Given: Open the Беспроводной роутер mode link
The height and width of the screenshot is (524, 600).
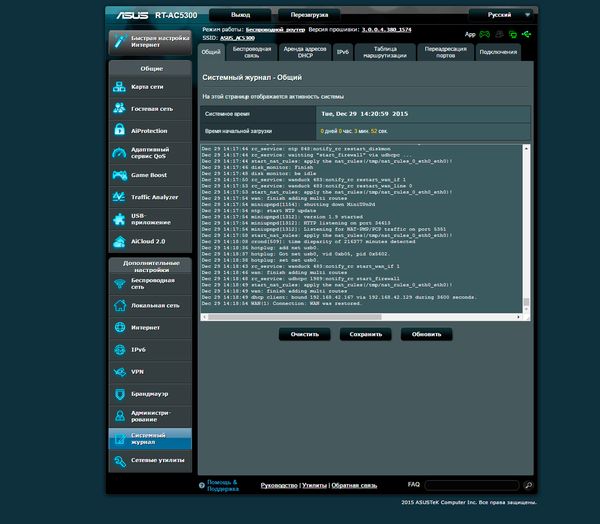Looking at the screenshot, I should [275, 29].
